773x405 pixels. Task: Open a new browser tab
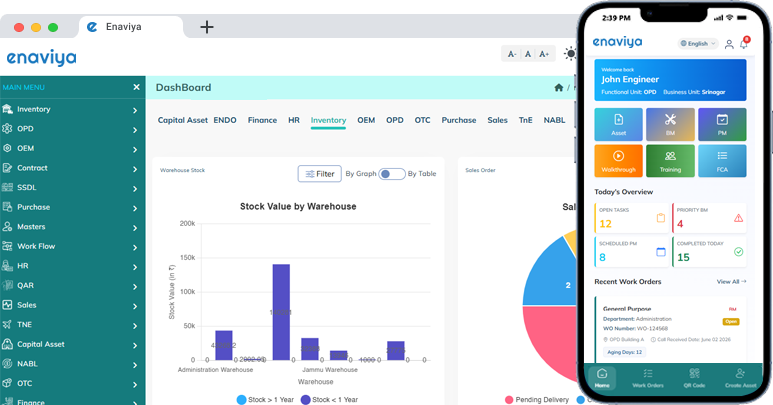pos(207,27)
